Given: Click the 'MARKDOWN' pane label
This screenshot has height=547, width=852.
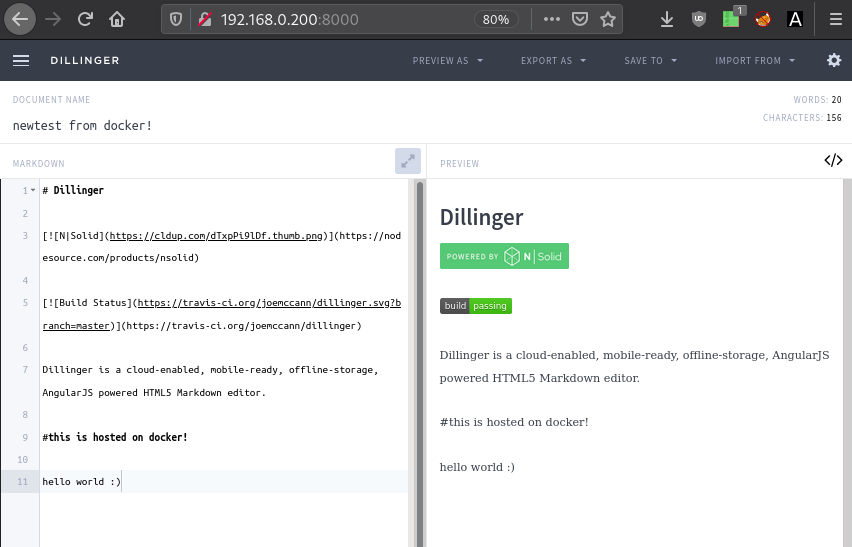Looking at the screenshot, I should (39, 164).
